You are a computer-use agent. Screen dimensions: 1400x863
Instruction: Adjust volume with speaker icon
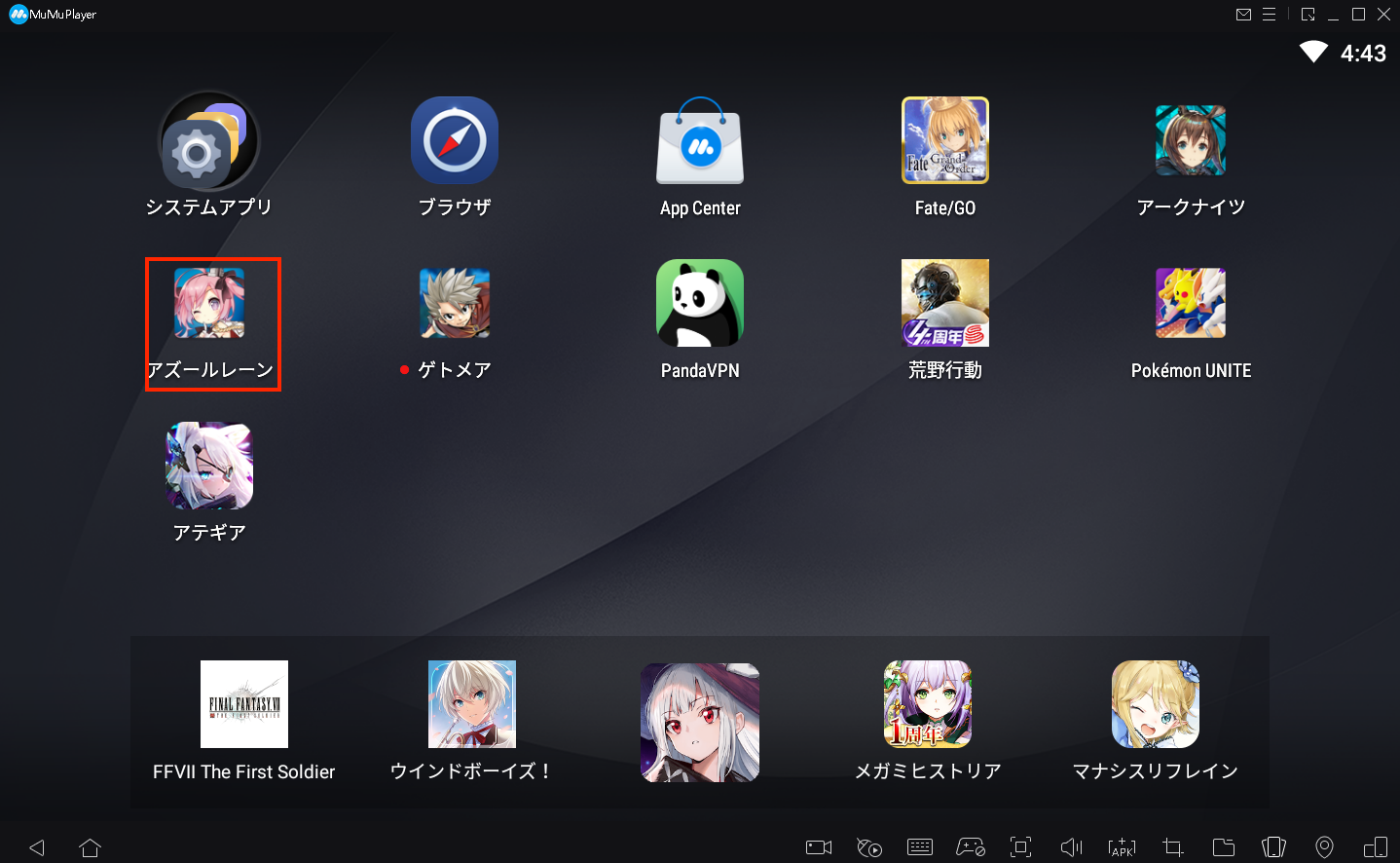click(x=1071, y=847)
